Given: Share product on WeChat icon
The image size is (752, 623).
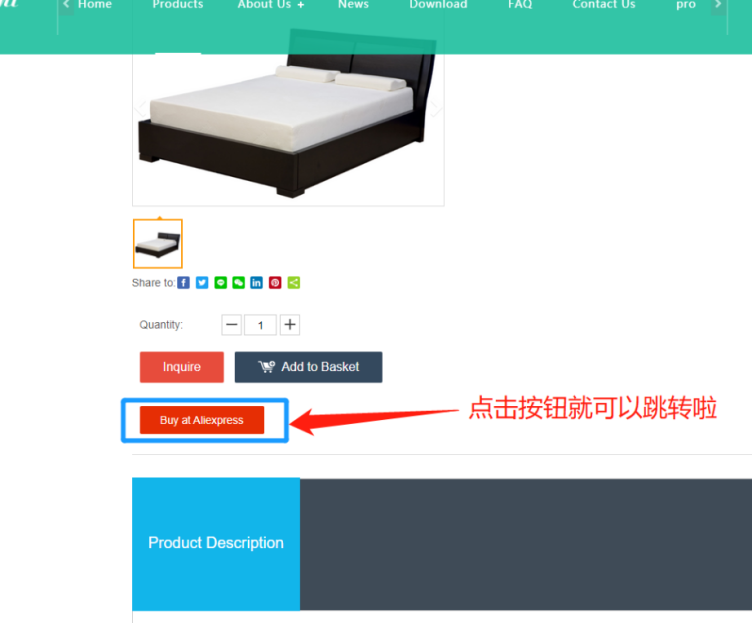Looking at the screenshot, I should pos(238,282).
